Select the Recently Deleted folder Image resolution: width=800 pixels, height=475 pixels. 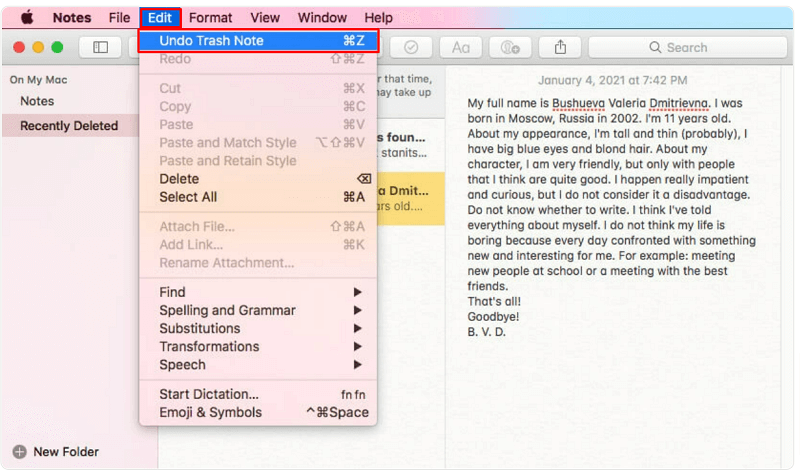coord(70,126)
